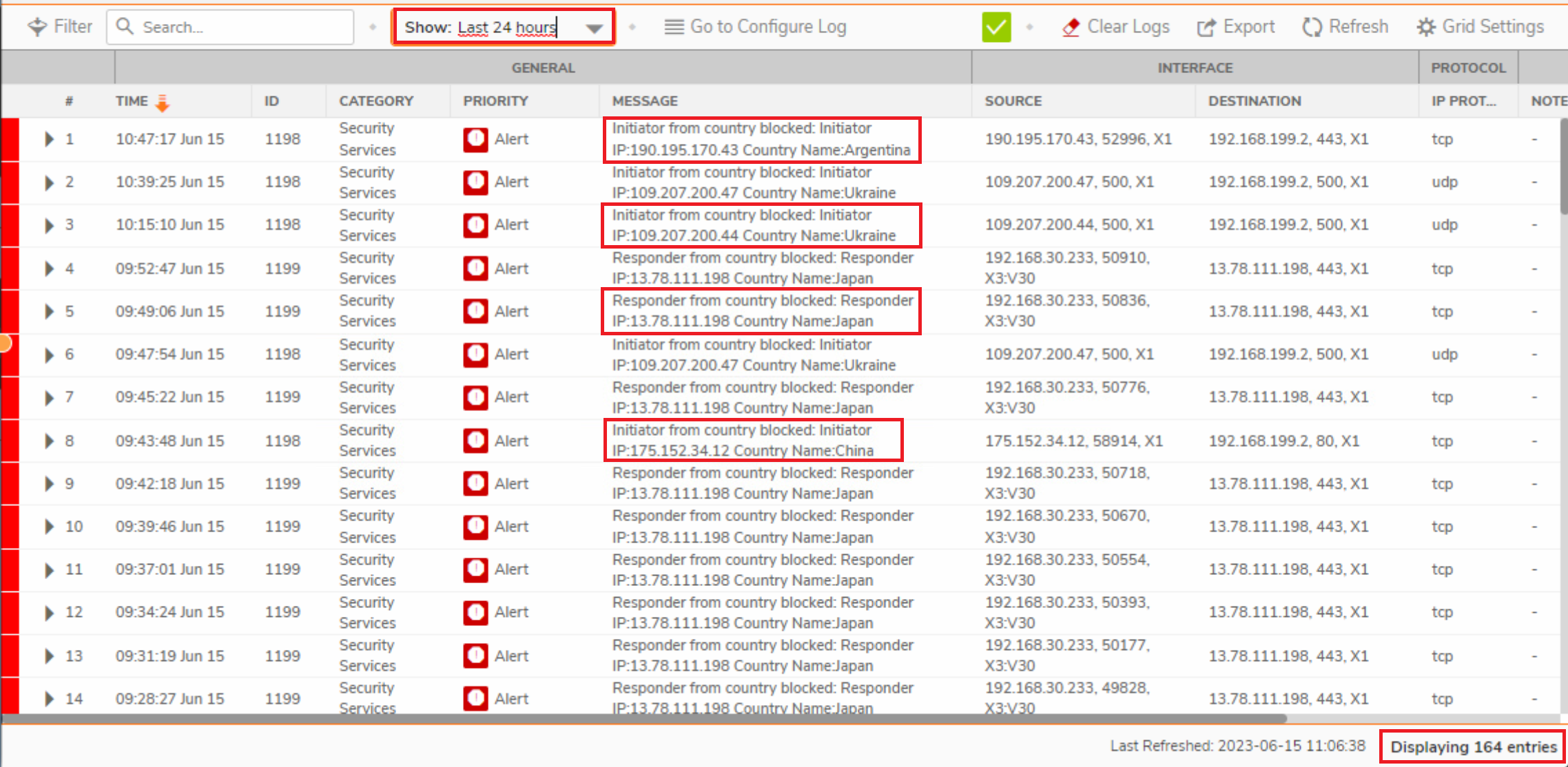Click the Export icon
Screen dimensions: 1568x767
[x=1206, y=28]
